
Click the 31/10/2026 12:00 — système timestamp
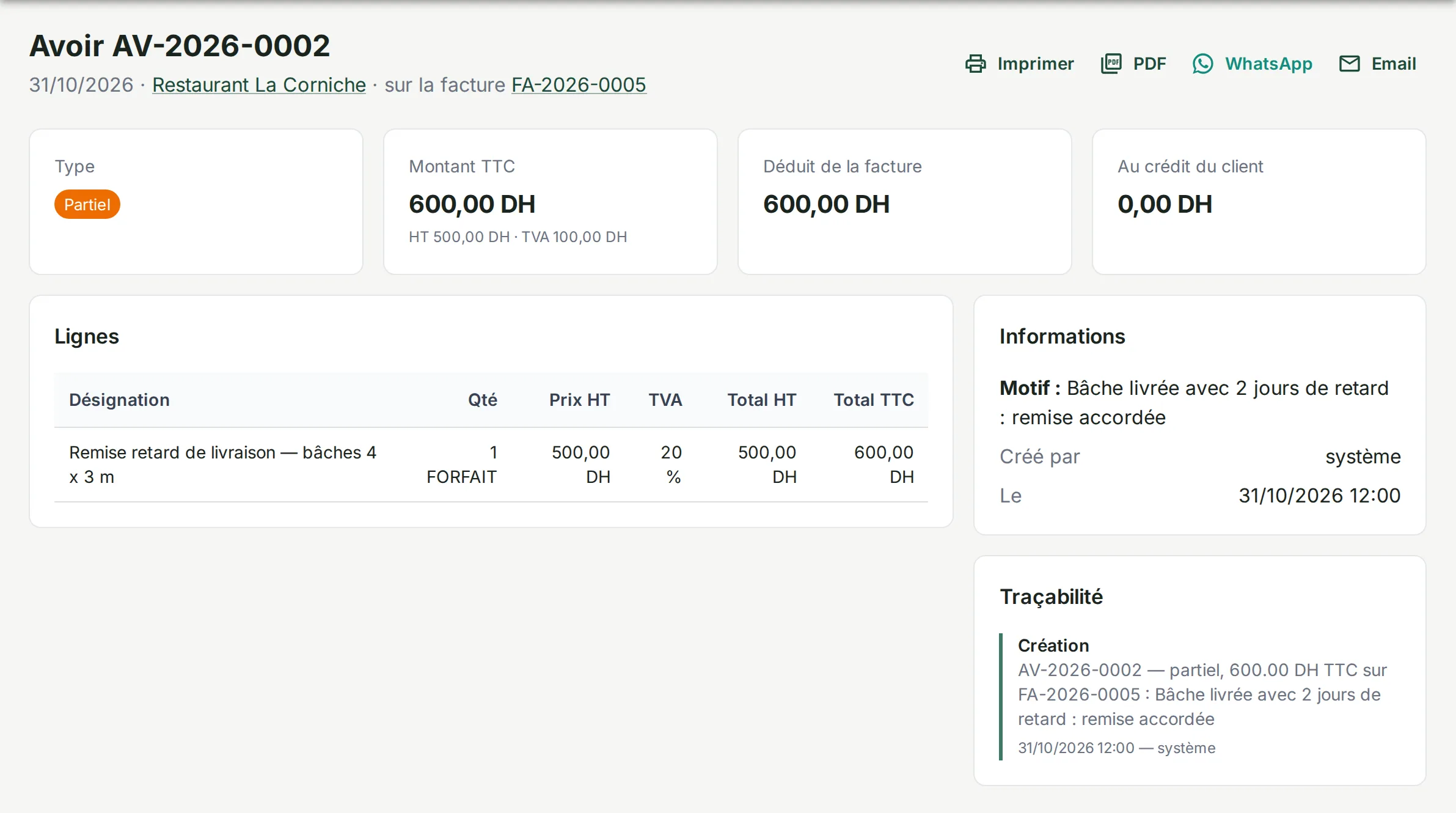1117,748
